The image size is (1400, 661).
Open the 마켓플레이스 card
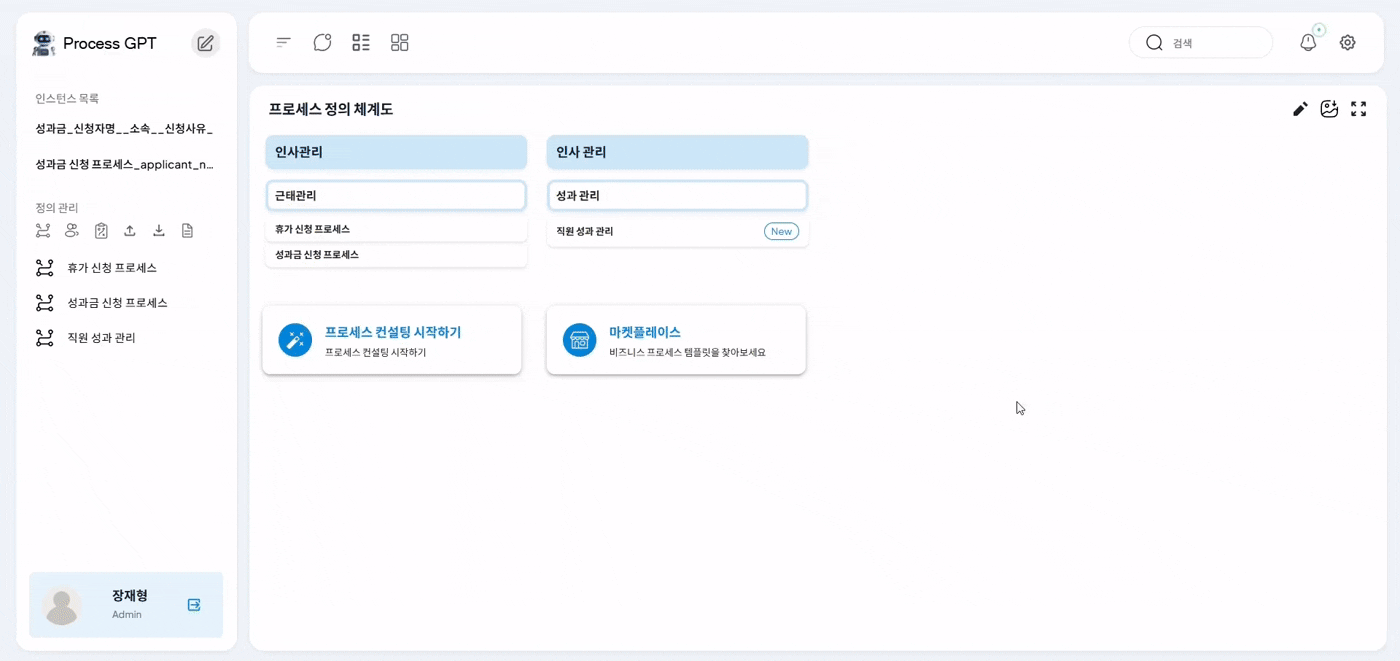(676, 340)
